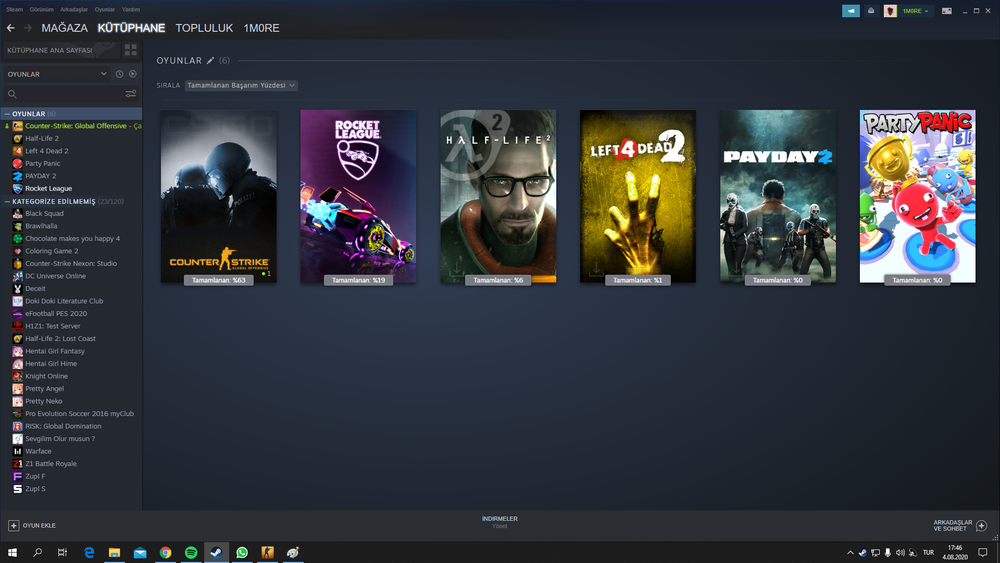Open Google Chrome from the taskbar
The image size is (1000, 563).
(165, 552)
